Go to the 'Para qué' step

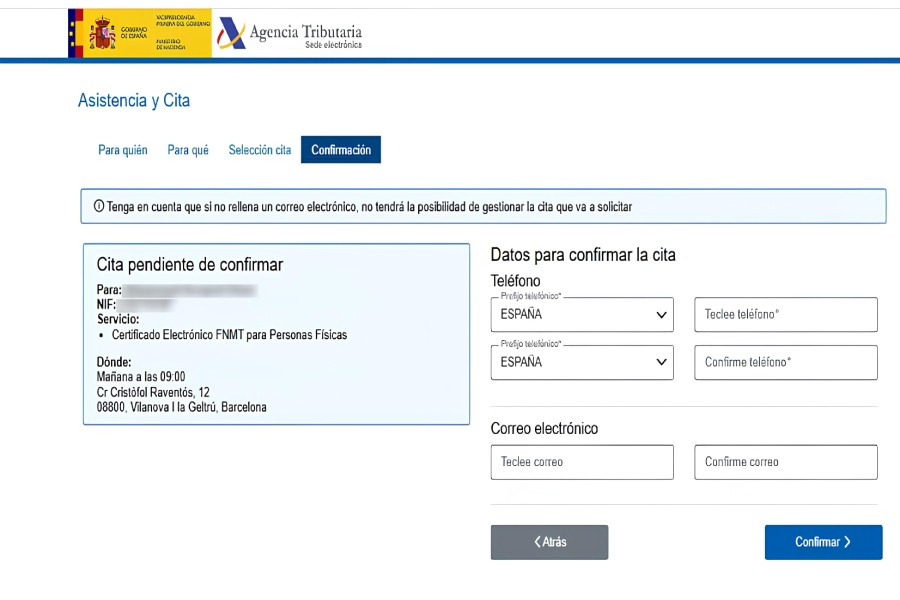tap(188, 150)
